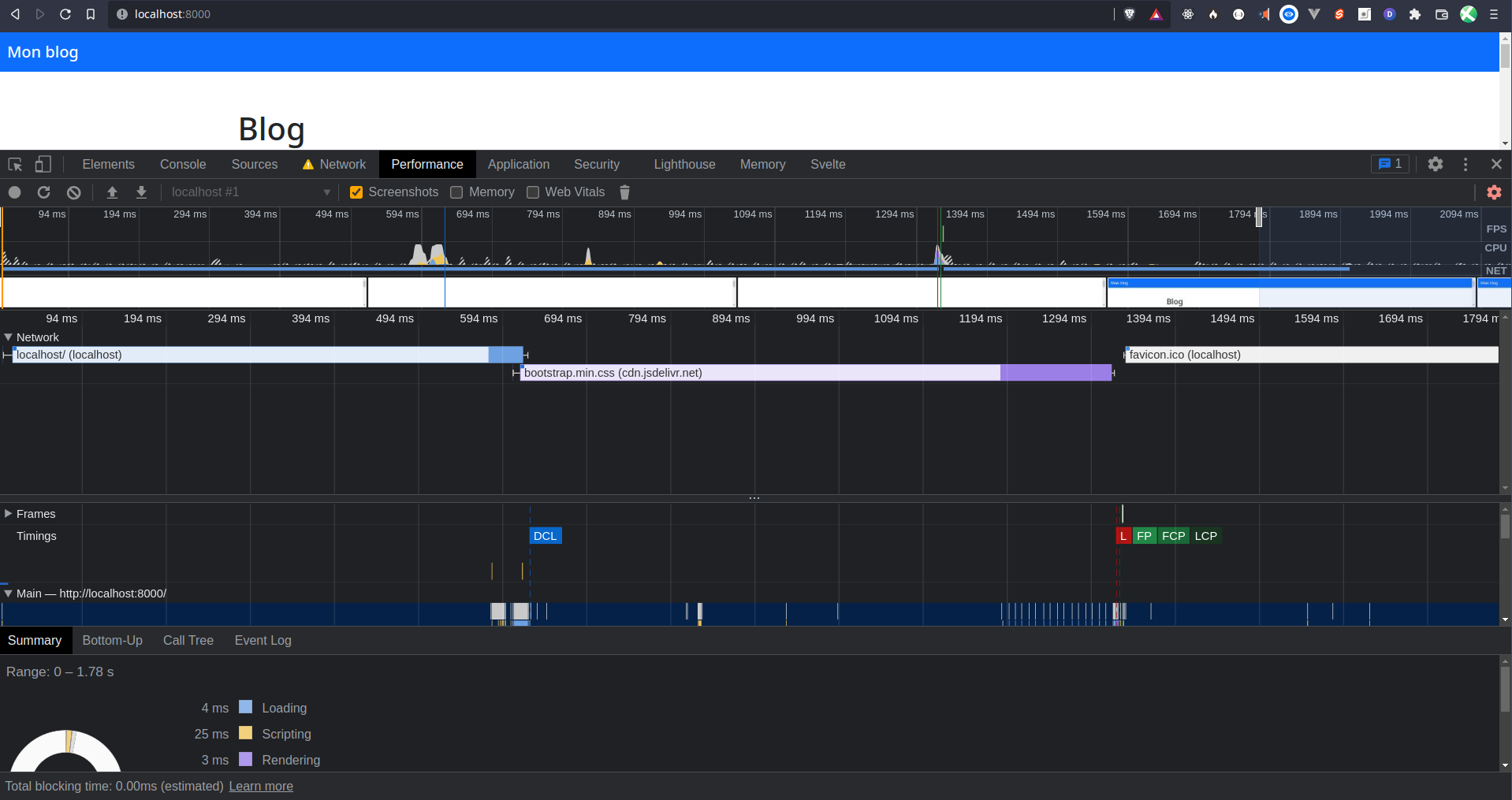
Task: Expand the Frames track
Action: tap(9, 514)
